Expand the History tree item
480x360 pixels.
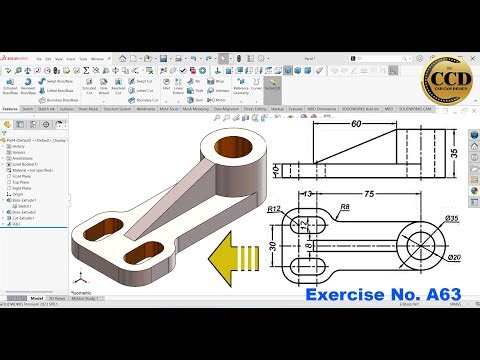[4, 146]
